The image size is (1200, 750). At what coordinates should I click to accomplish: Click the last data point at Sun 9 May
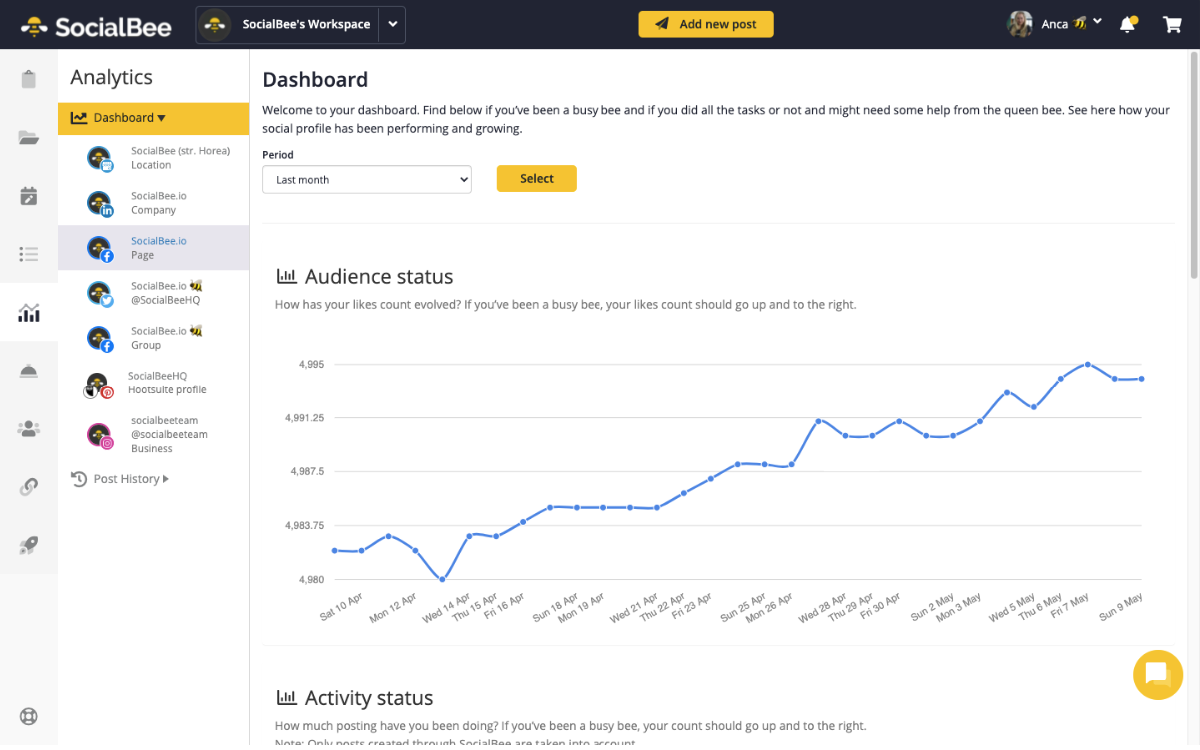[x=1141, y=379]
